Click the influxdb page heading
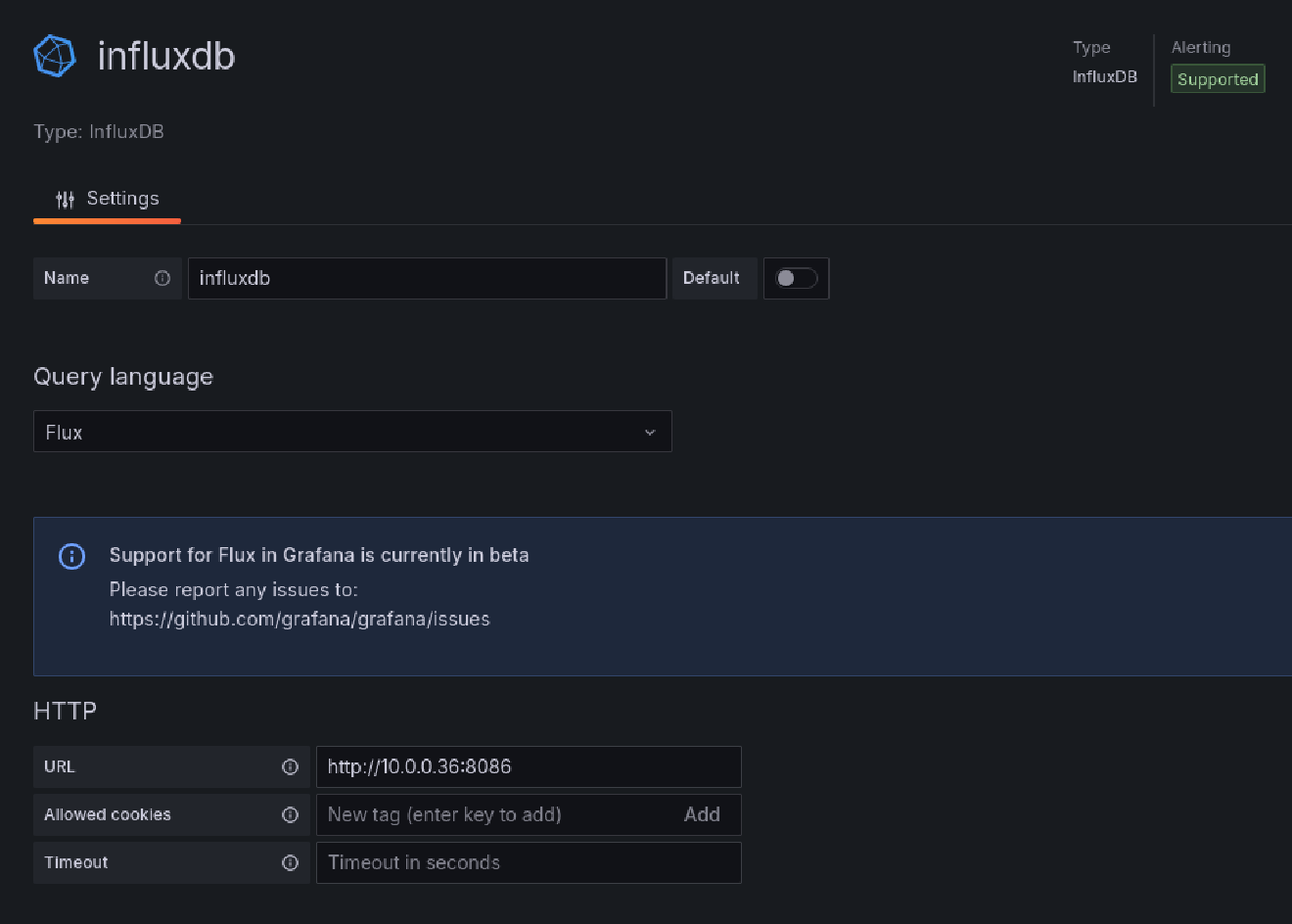Viewport: 1292px width, 924px height. point(164,56)
